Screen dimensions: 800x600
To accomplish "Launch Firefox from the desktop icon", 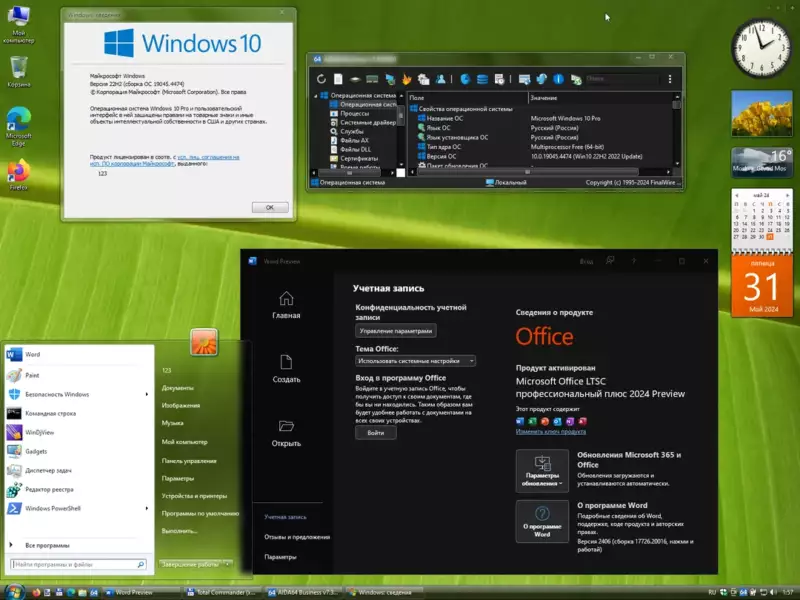I will tap(19, 175).
